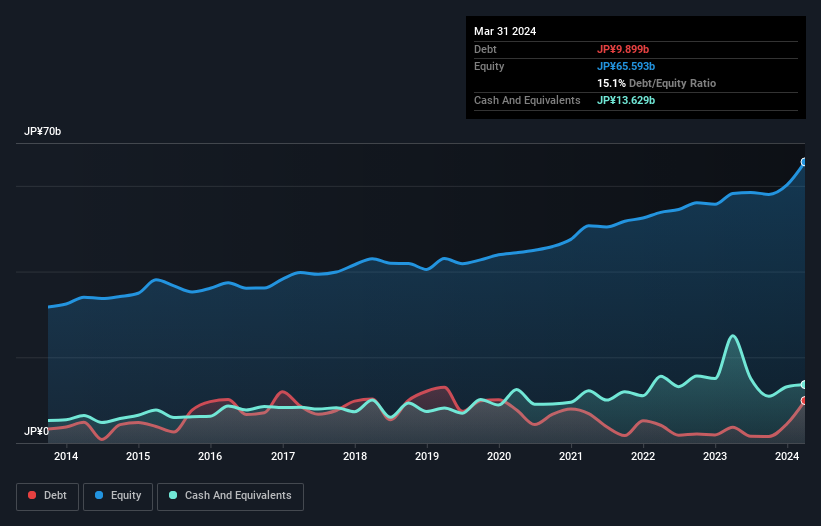Click the teal Cash And Equivalents legend dot
The image size is (821, 526).
click(x=173, y=496)
